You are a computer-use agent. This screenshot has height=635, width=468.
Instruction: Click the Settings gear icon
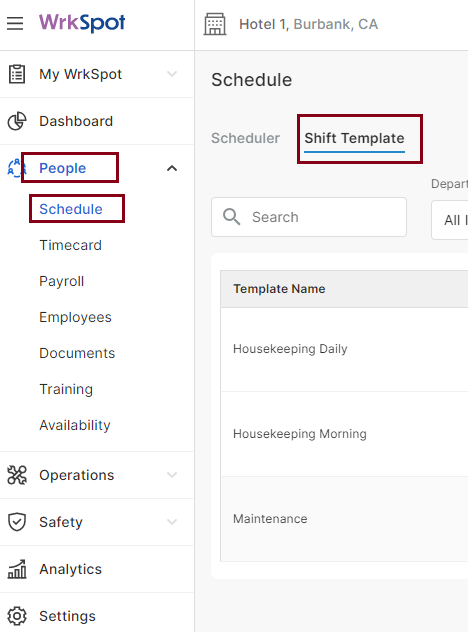coord(17,616)
